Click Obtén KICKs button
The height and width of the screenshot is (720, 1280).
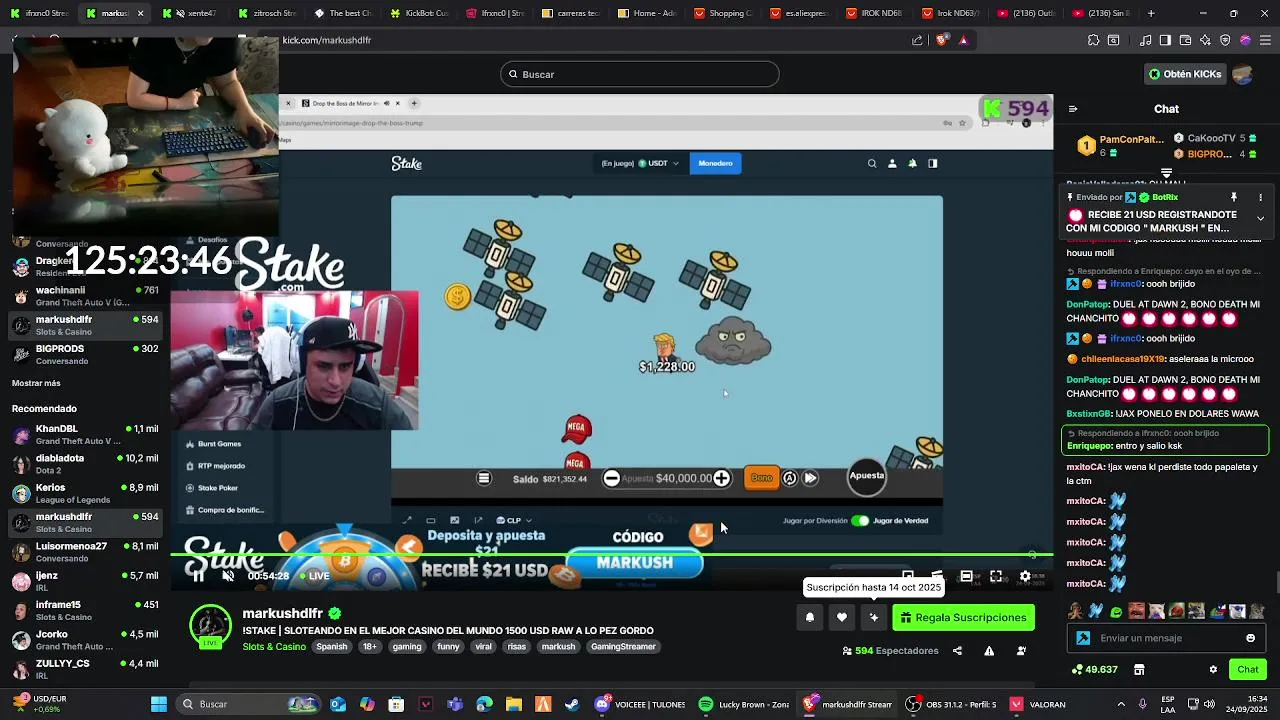pyautogui.click(x=1185, y=74)
